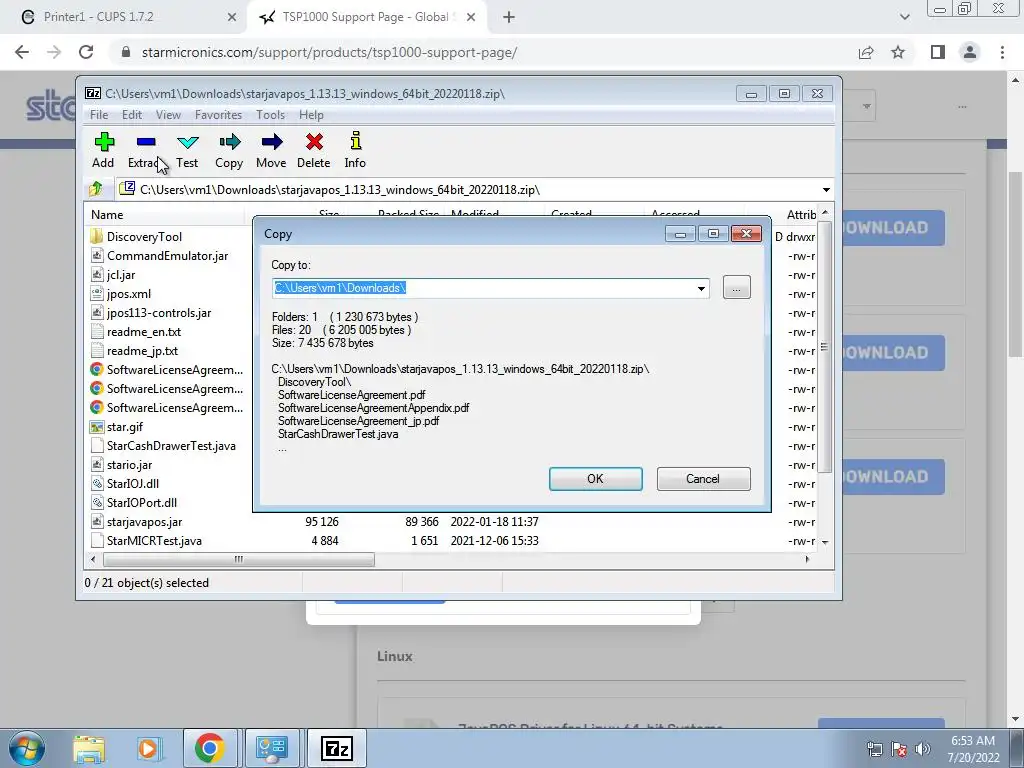This screenshot has height=768, width=1024.
Task: Close the Copy dialog with the red X
Action: (746, 234)
